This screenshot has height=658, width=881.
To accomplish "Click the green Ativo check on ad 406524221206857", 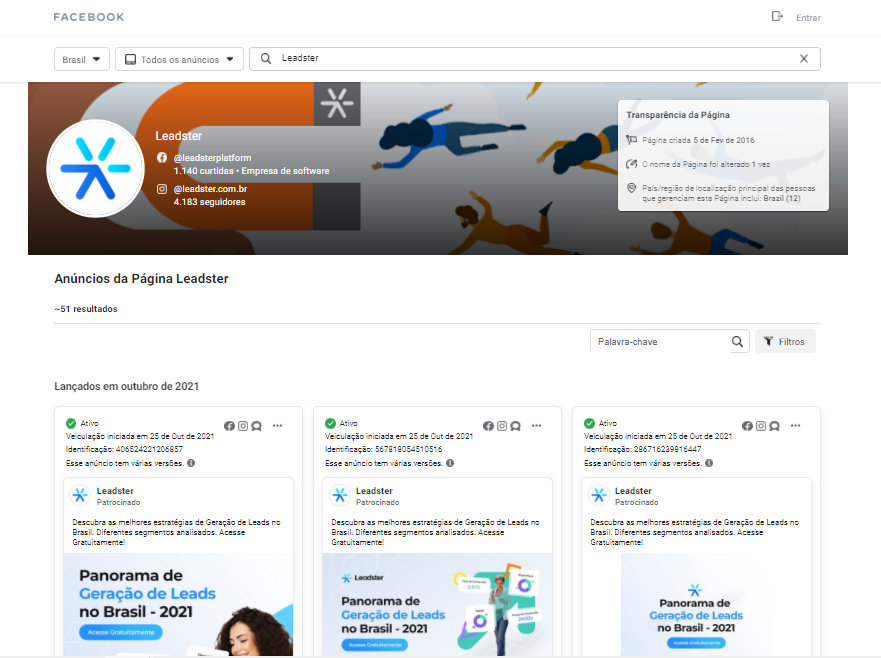I will point(71,423).
